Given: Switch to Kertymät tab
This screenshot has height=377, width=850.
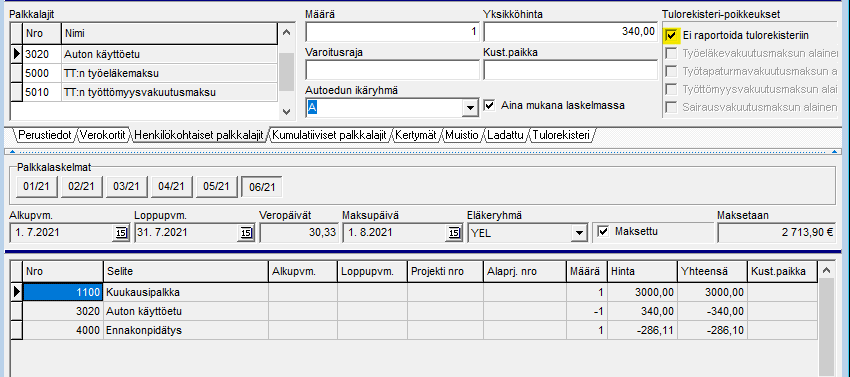Looking at the screenshot, I should [416, 135].
